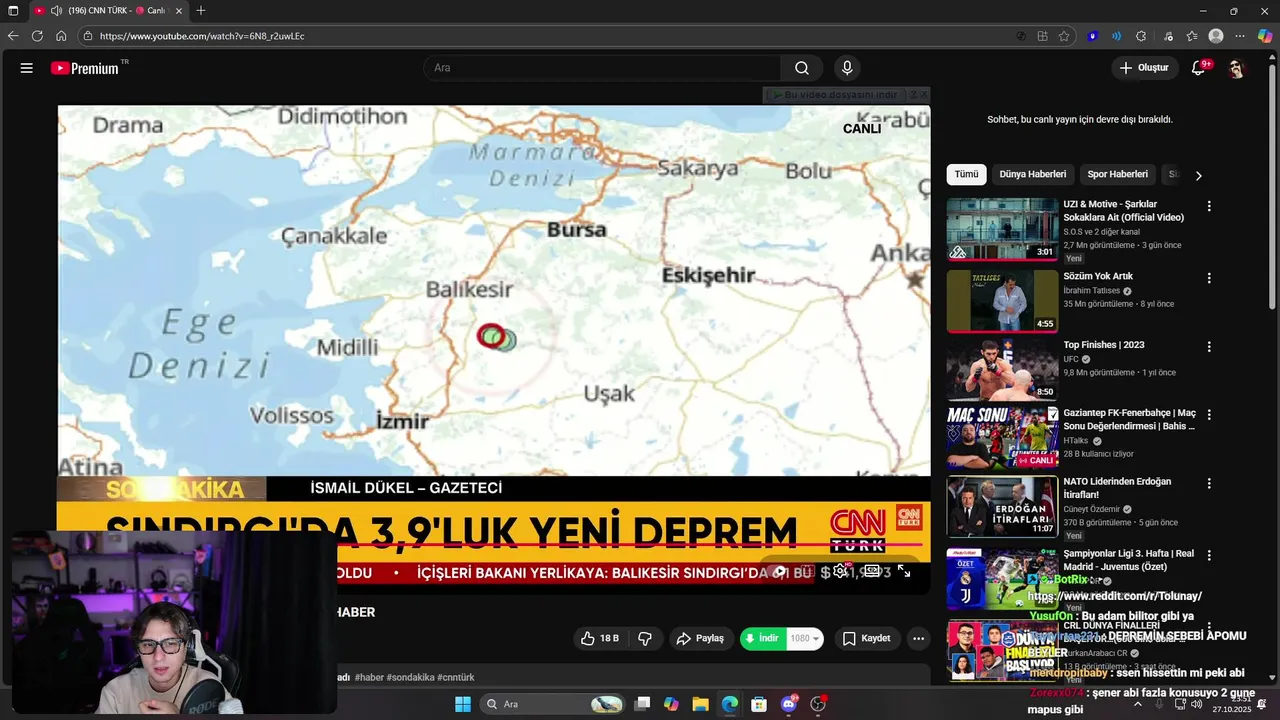Reload the page
The width and height of the screenshot is (1280, 720).
coord(37,36)
